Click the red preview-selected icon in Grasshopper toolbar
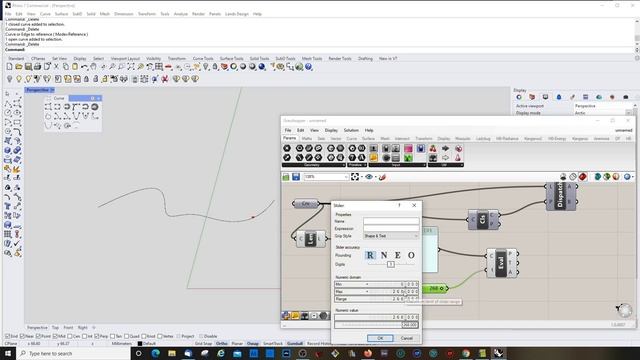The image size is (640, 360). click(x=582, y=176)
